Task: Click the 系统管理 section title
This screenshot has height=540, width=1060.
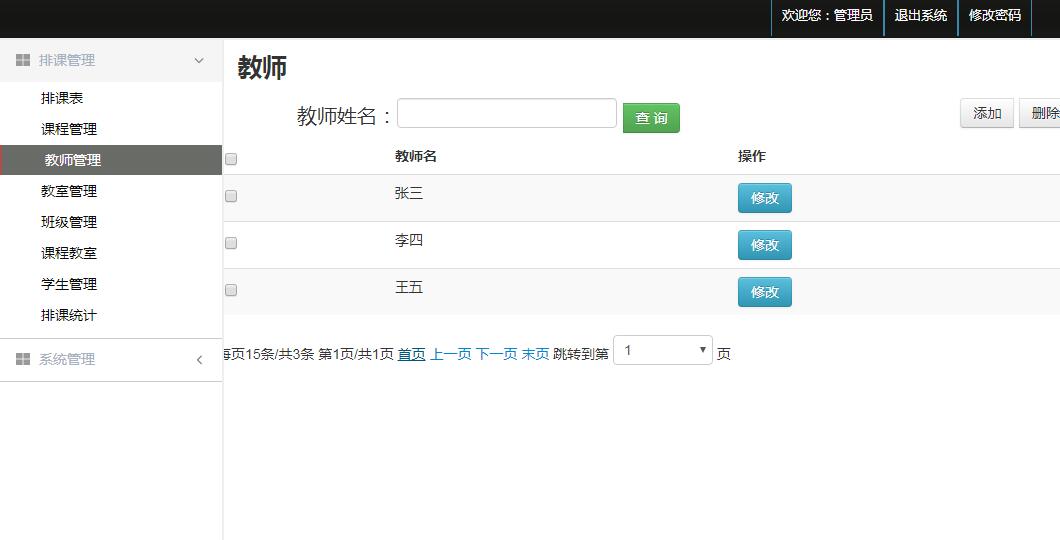Action: click(67, 360)
